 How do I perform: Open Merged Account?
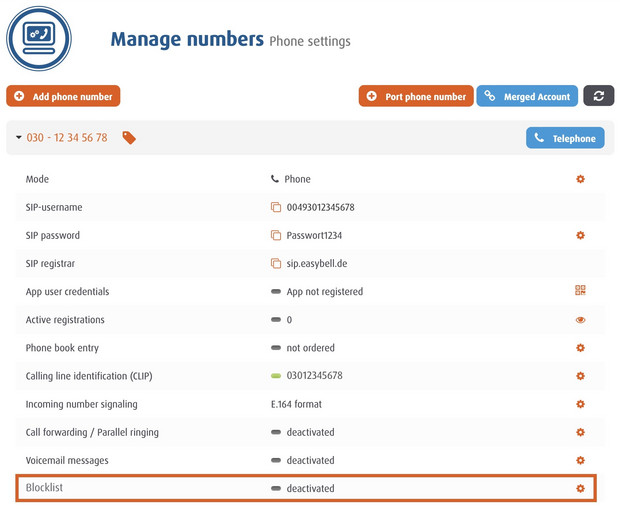point(527,96)
